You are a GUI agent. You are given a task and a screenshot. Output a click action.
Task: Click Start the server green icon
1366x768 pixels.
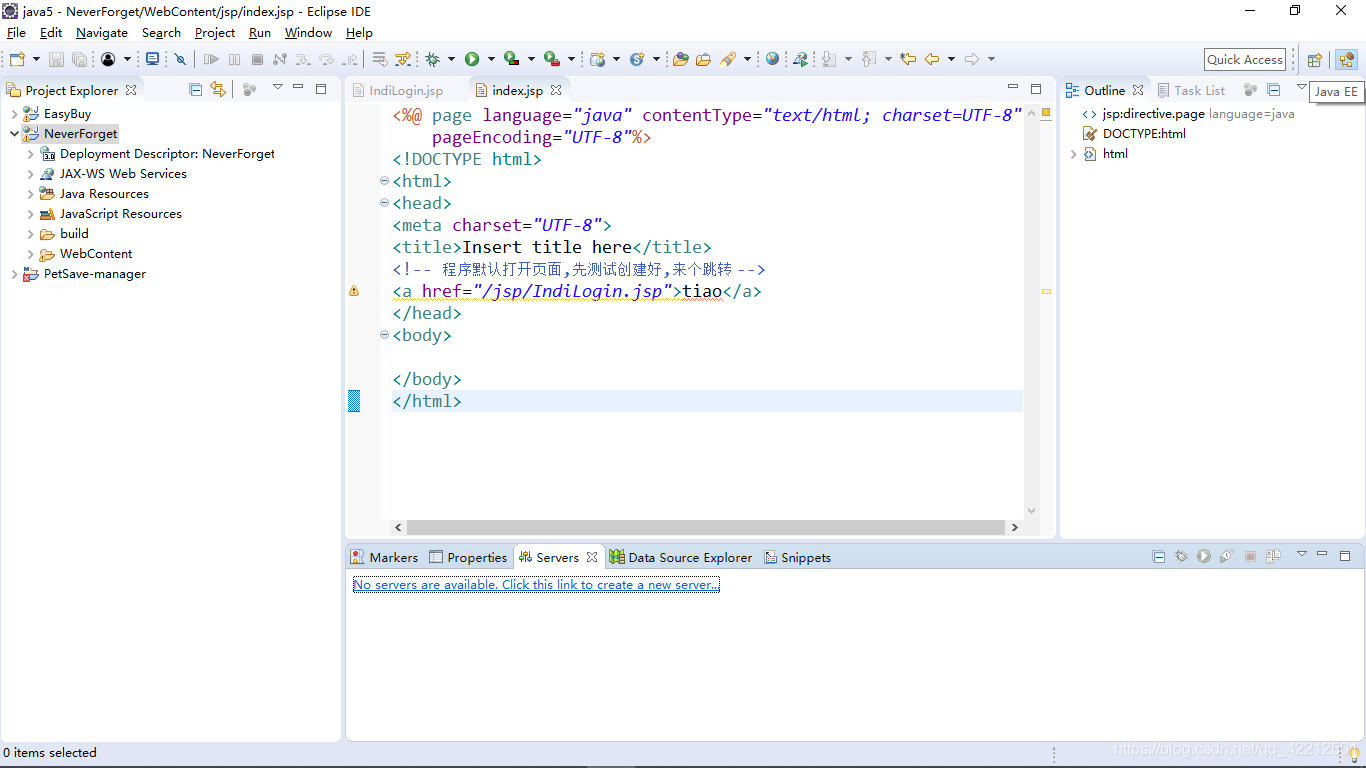click(x=1204, y=557)
